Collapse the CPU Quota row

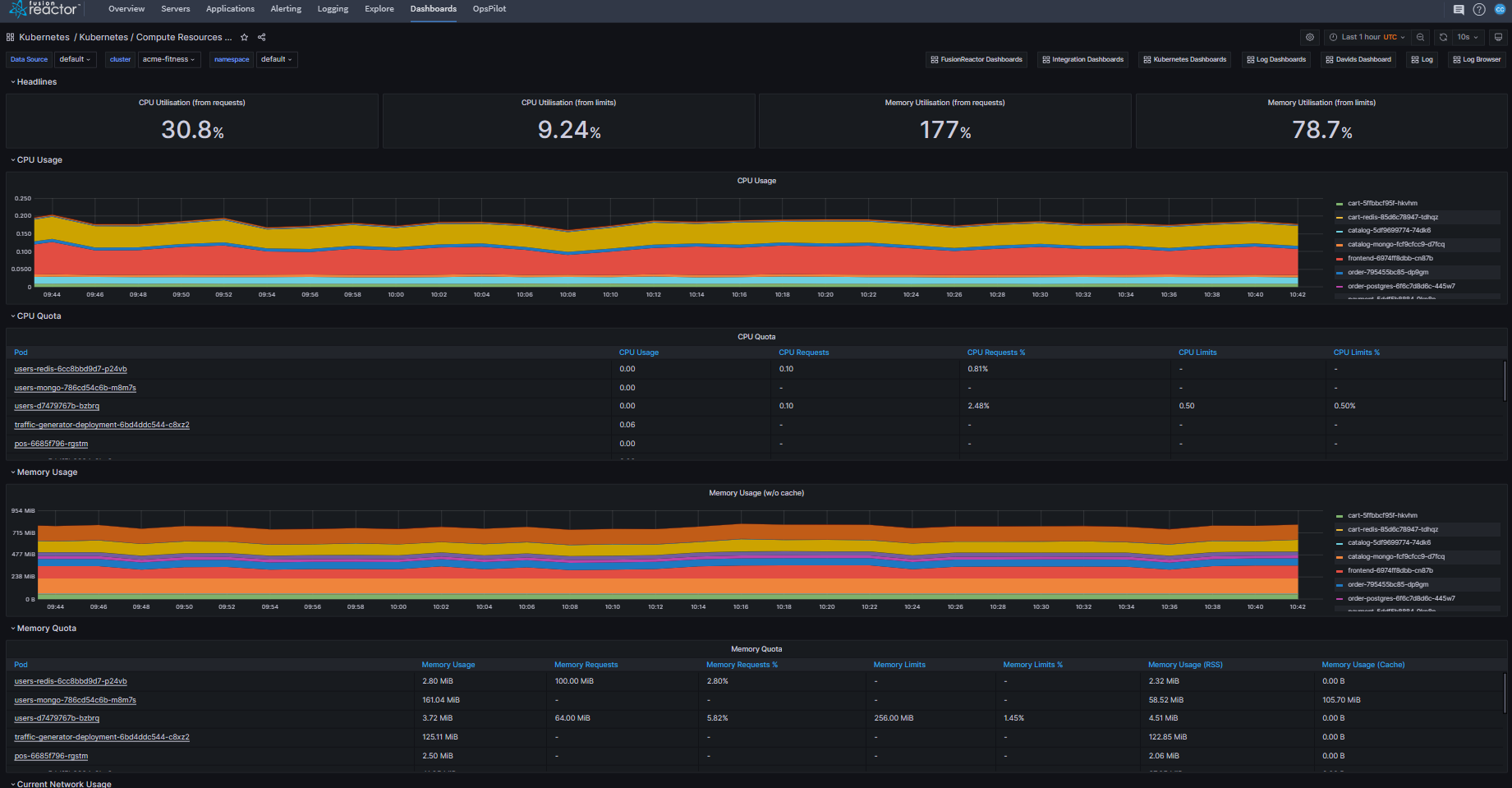39,316
